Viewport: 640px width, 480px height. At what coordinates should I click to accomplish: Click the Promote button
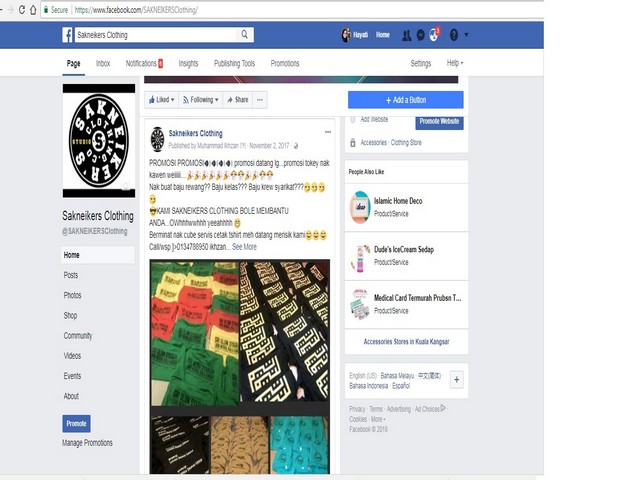click(x=76, y=424)
